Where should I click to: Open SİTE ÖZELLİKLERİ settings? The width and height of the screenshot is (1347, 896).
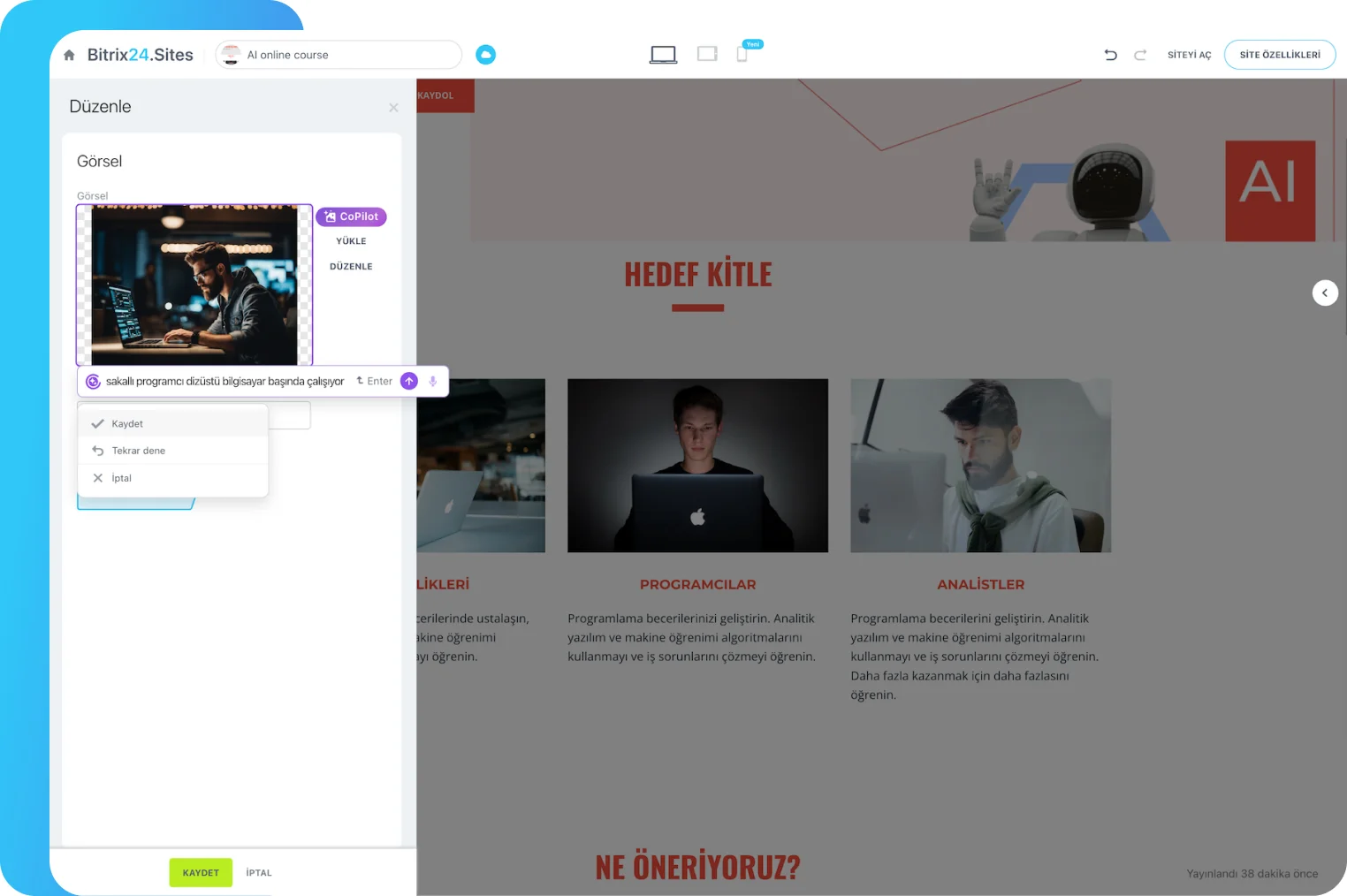[x=1279, y=54]
